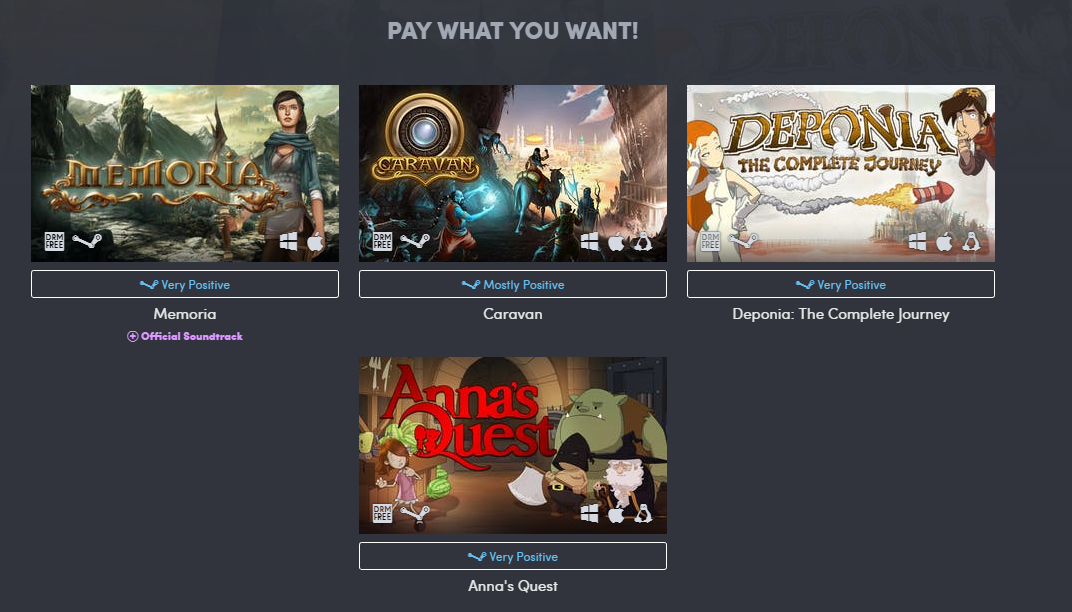
Task: Click the DRM Free icon on Anna's Quest
Action: coord(382,513)
